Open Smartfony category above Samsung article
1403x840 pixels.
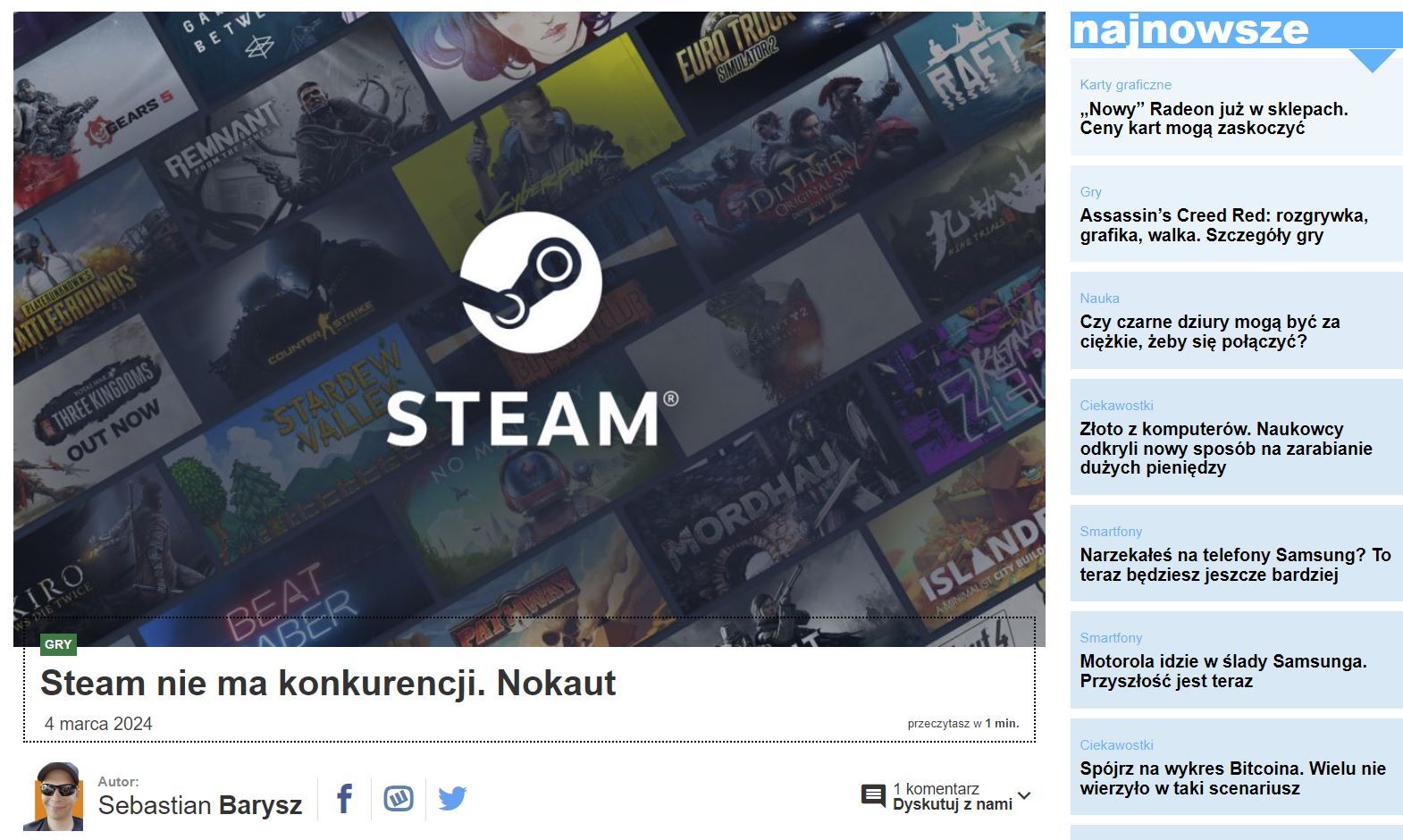[x=1111, y=532]
